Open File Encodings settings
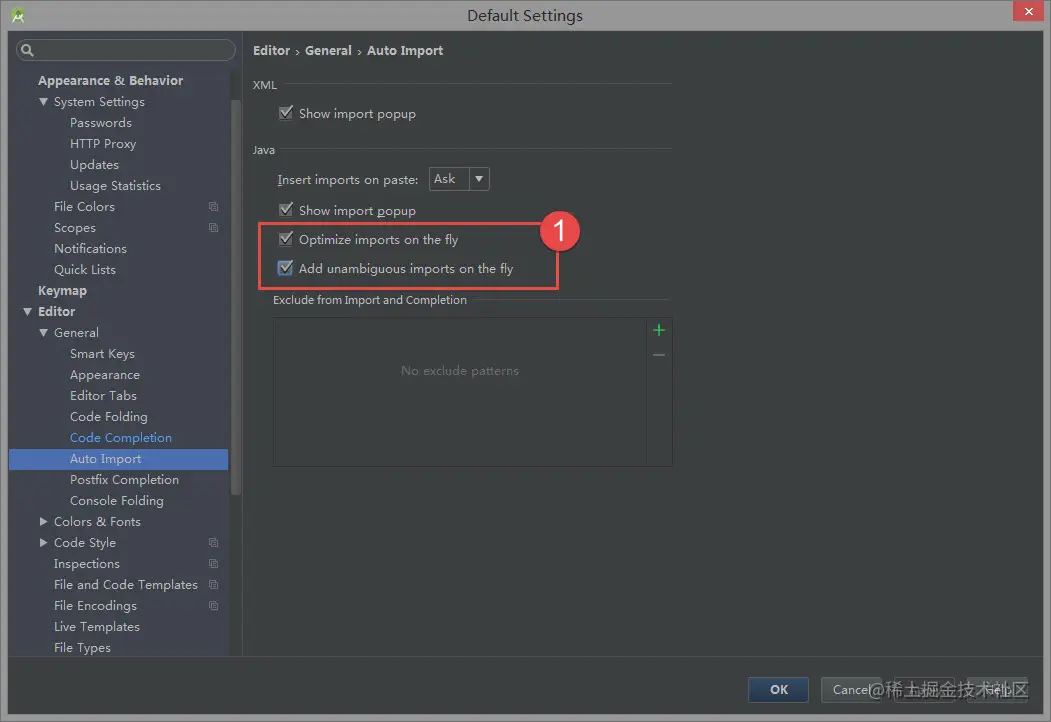1051x722 pixels. (x=95, y=606)
